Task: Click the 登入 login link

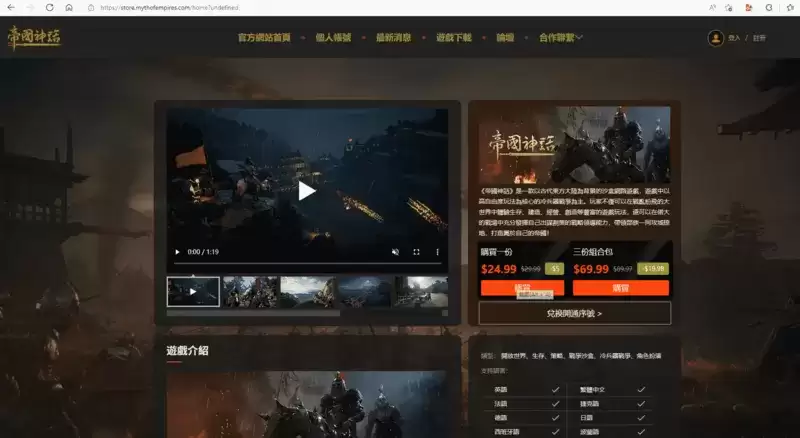Action: pos(734,38)
